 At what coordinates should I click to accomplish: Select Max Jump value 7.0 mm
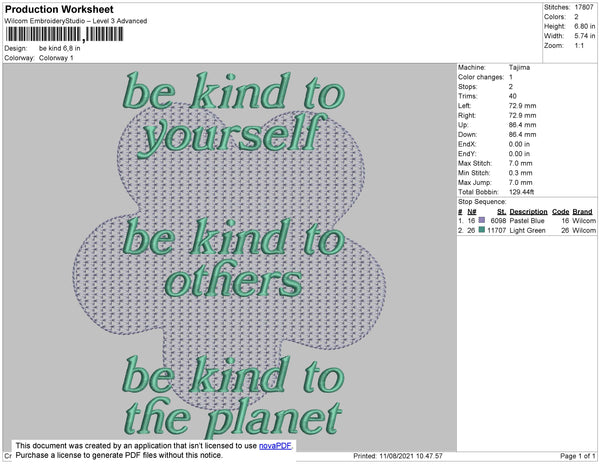(520, 182)
